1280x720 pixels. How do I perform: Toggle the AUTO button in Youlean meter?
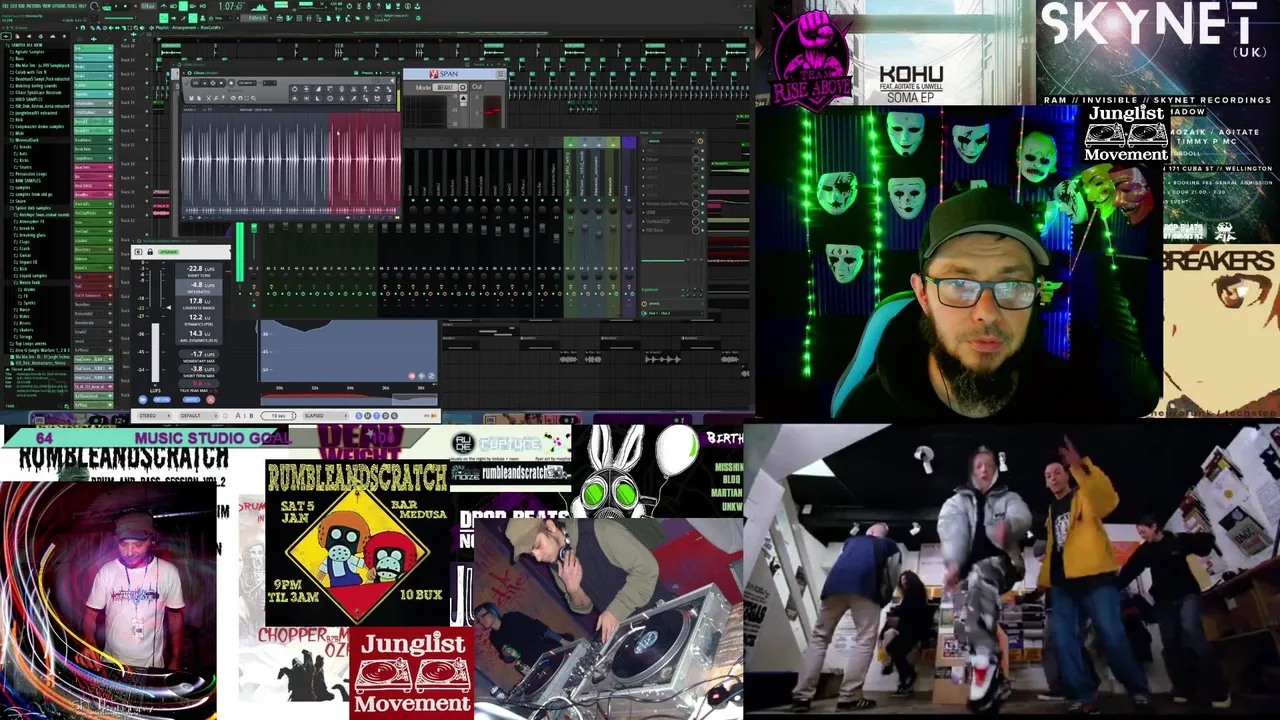pyautogui.click(x=191, y=399)
